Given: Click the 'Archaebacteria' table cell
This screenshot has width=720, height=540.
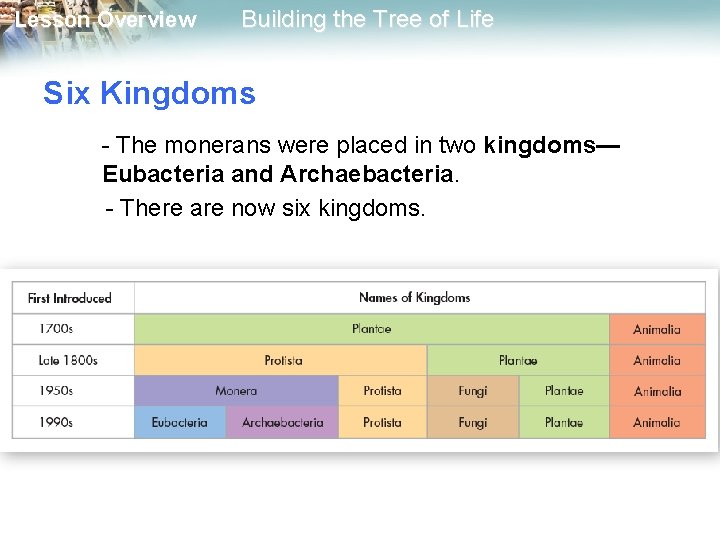Looking at the screenshot, I should coord(282,422).
